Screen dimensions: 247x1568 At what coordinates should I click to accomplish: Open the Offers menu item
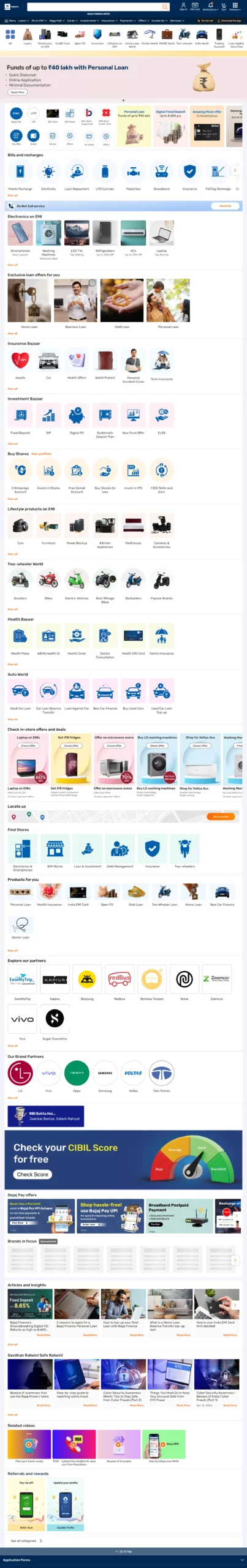tap(142, 20)
